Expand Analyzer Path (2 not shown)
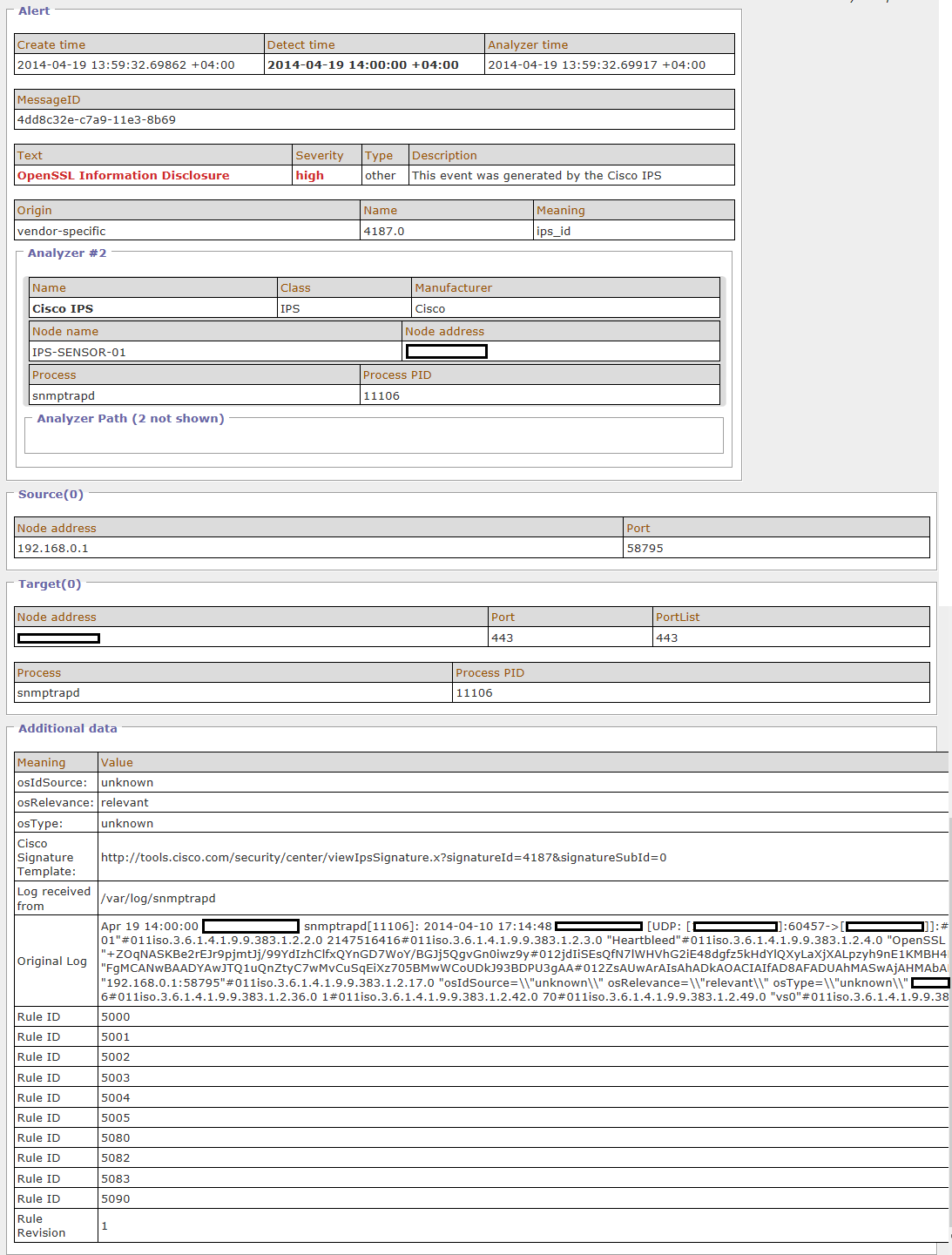The image size is (952, 1255). 131,419
